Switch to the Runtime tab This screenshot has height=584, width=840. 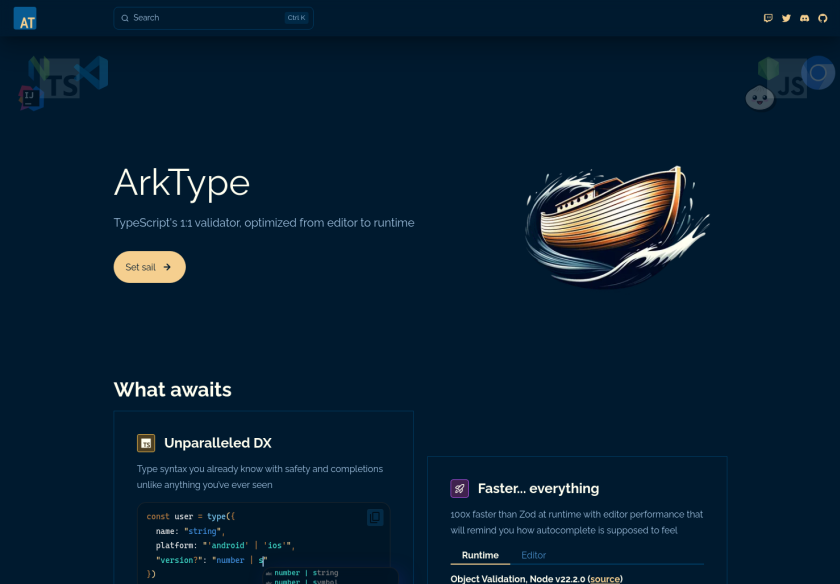tap(480, 556)
